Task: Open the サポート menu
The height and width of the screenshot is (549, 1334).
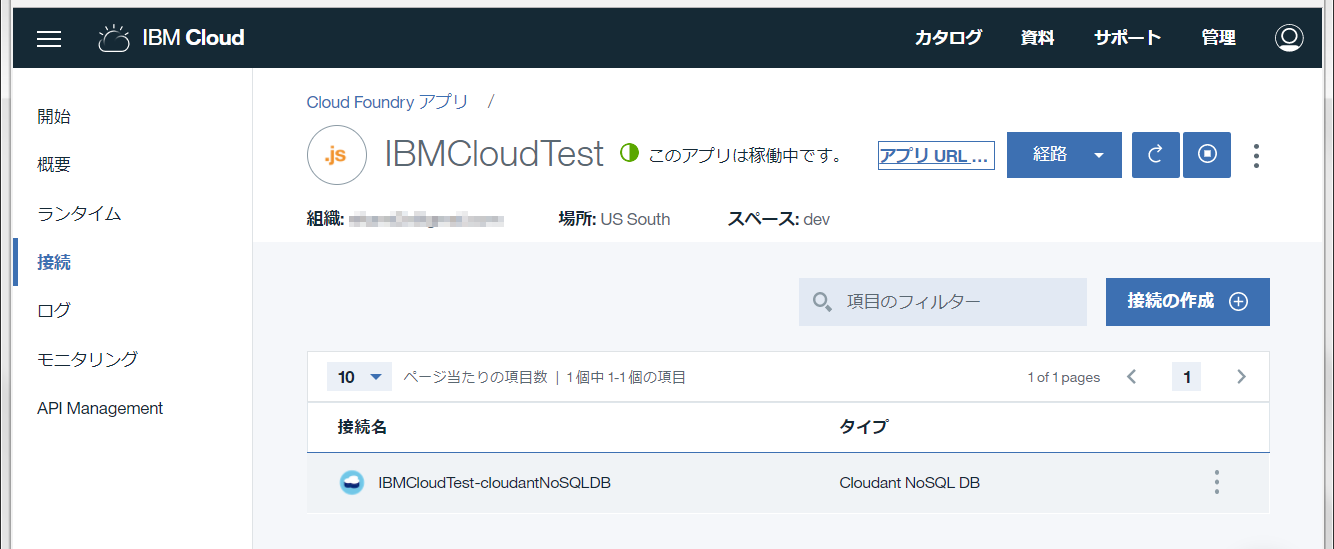Action: tap(1127, 38)
